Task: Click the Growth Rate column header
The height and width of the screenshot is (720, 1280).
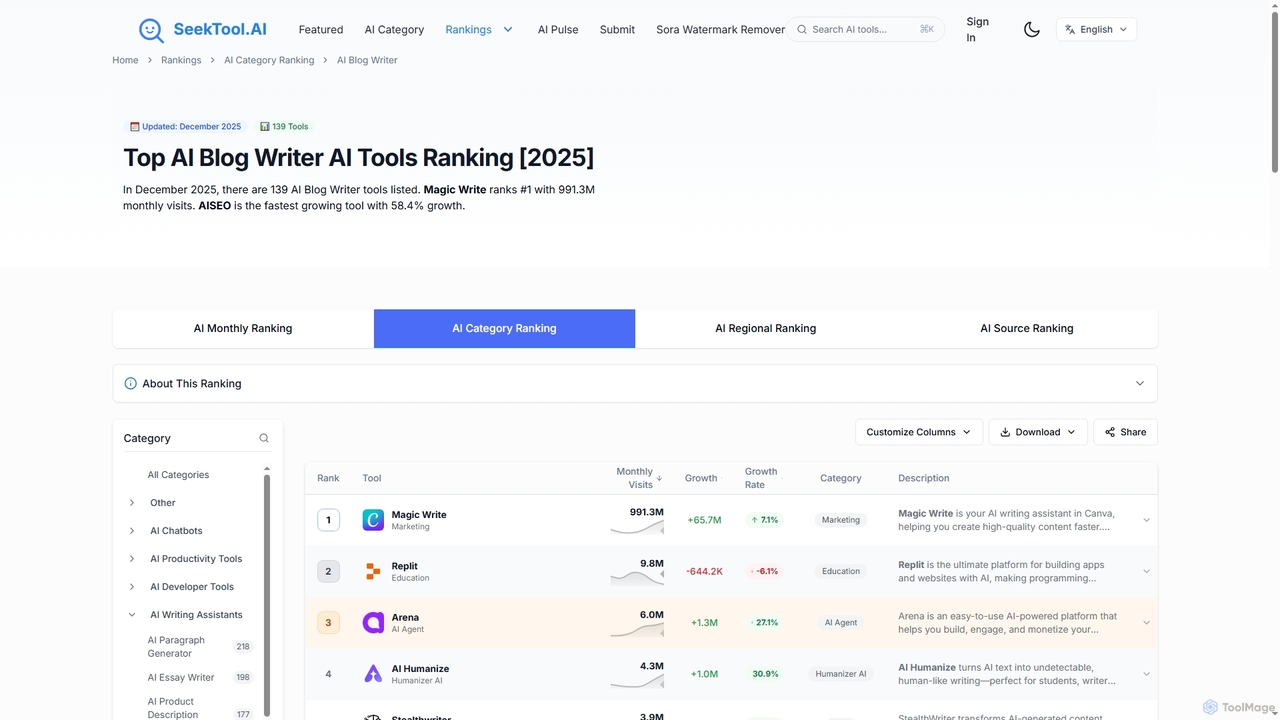Action: (761, 478)
